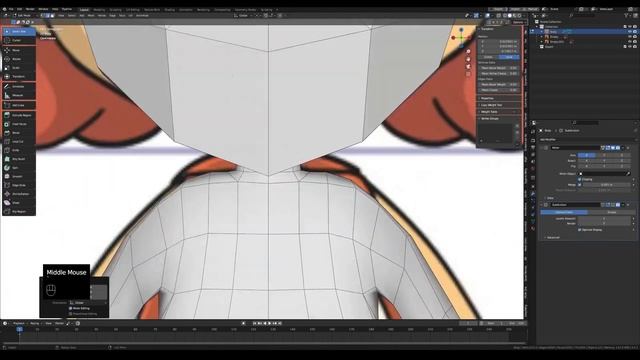Screen dimensions: 640x360
Task: Click the Mirror modifier name field
Action: [x=575, y=148]
